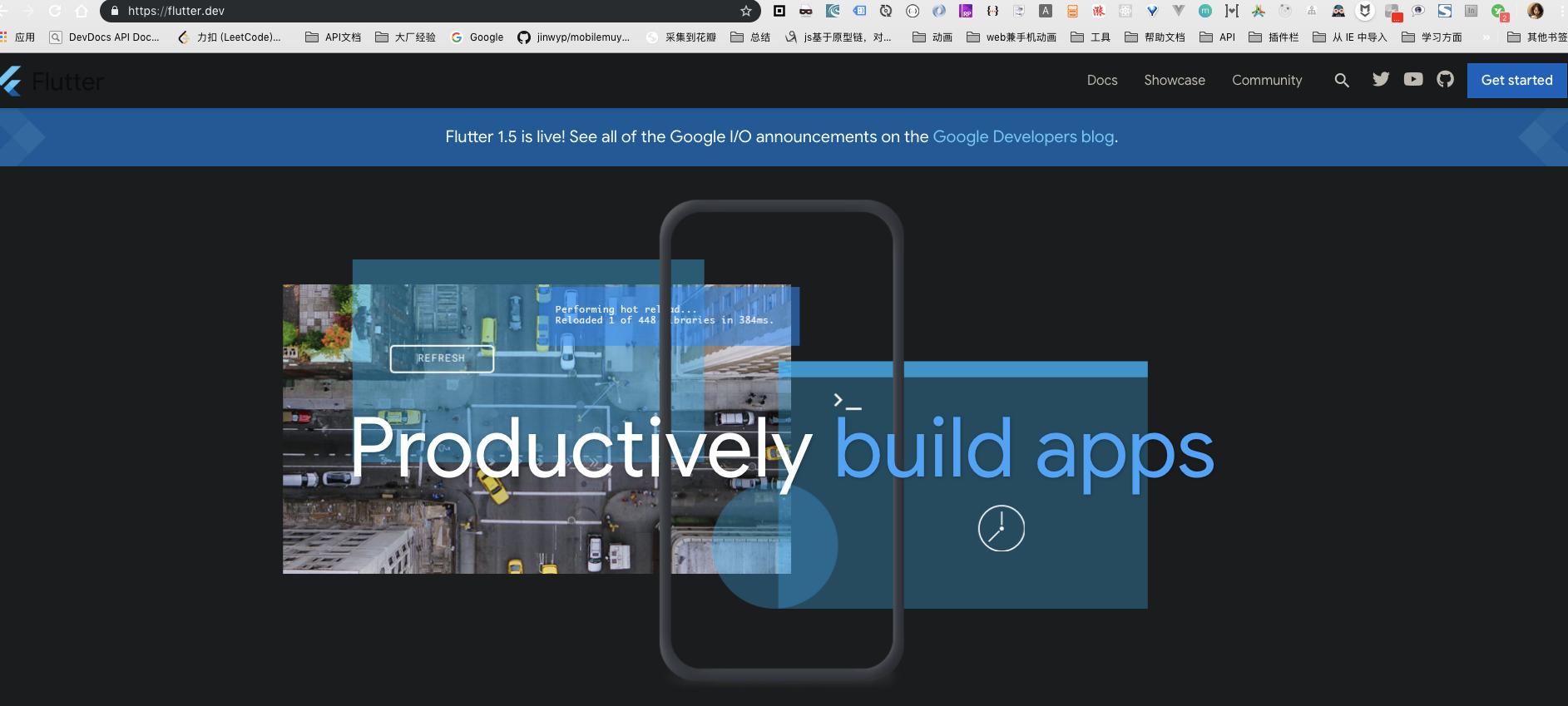Follow the Google Developers blog link

point(1023,136)
